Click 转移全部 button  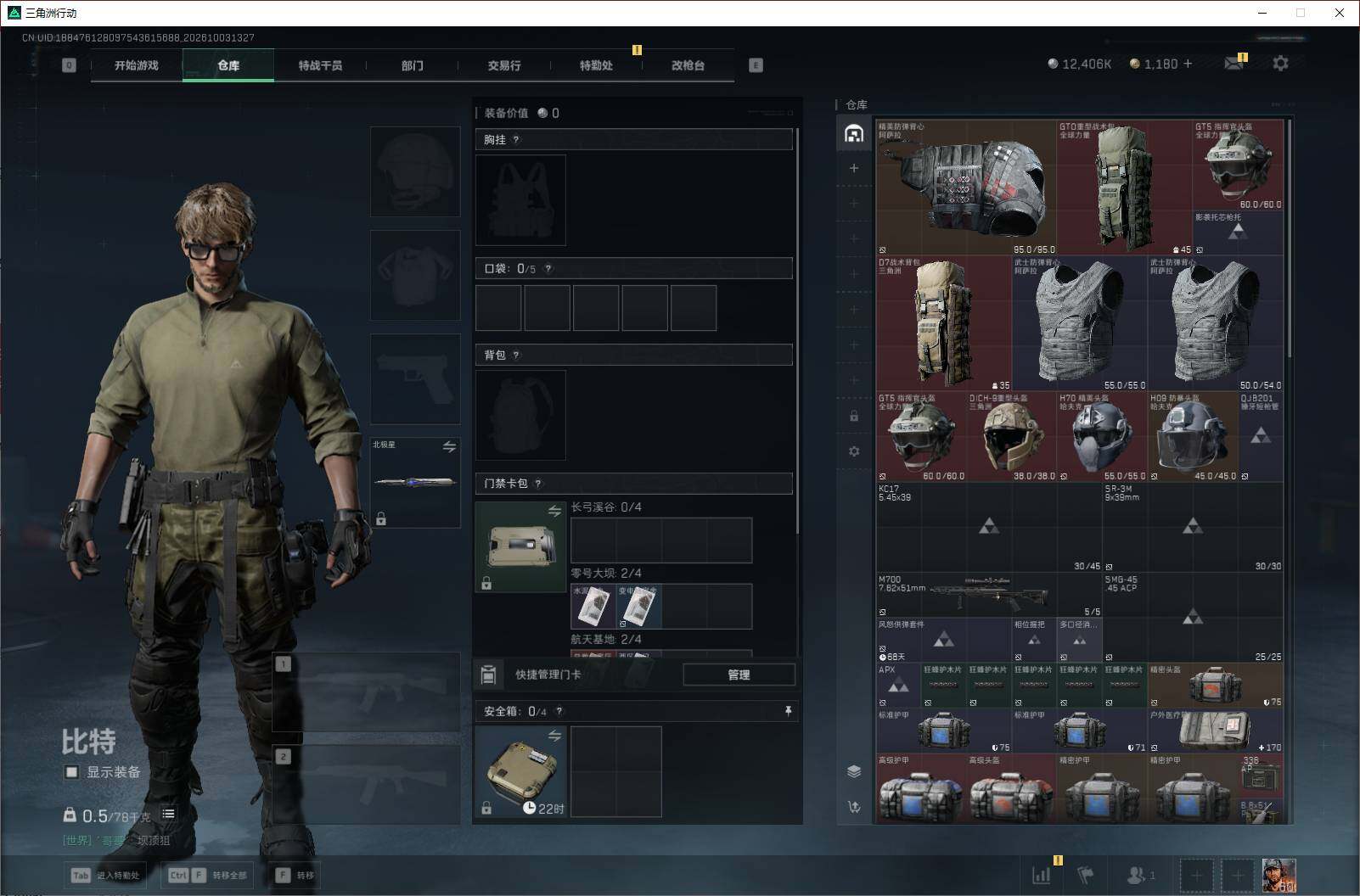(x=208, y=875)
